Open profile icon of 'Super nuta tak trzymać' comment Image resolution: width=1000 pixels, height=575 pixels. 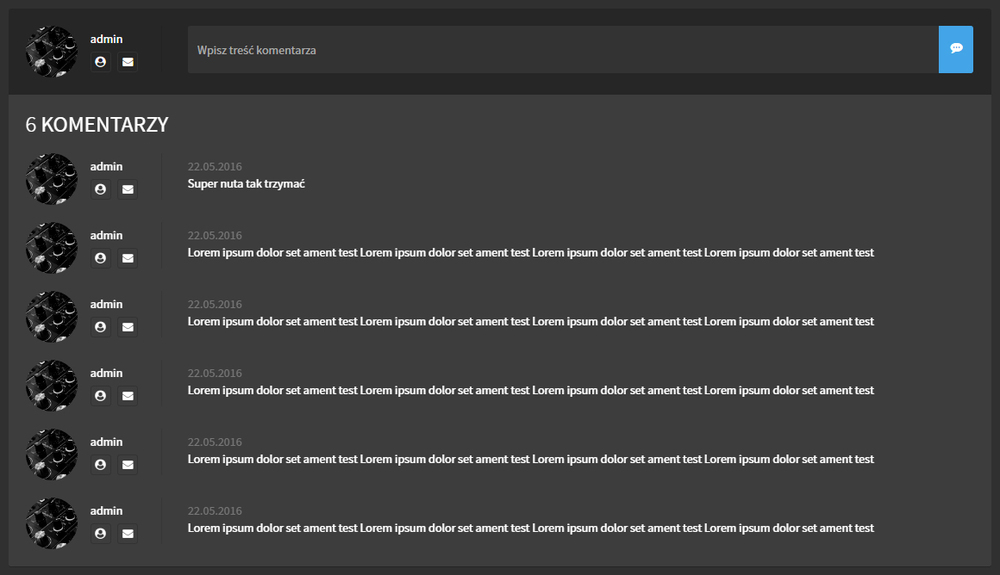click(x=100, y=189)
